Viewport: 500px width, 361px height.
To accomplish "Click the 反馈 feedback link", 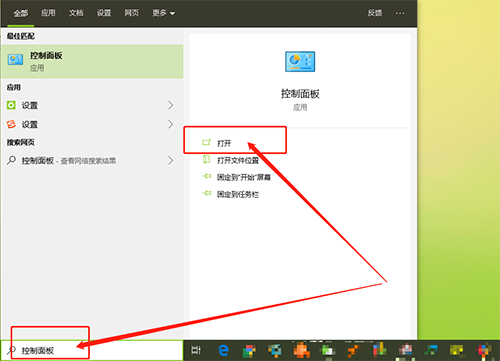I will pyautogui.click(x=375, y=13).
